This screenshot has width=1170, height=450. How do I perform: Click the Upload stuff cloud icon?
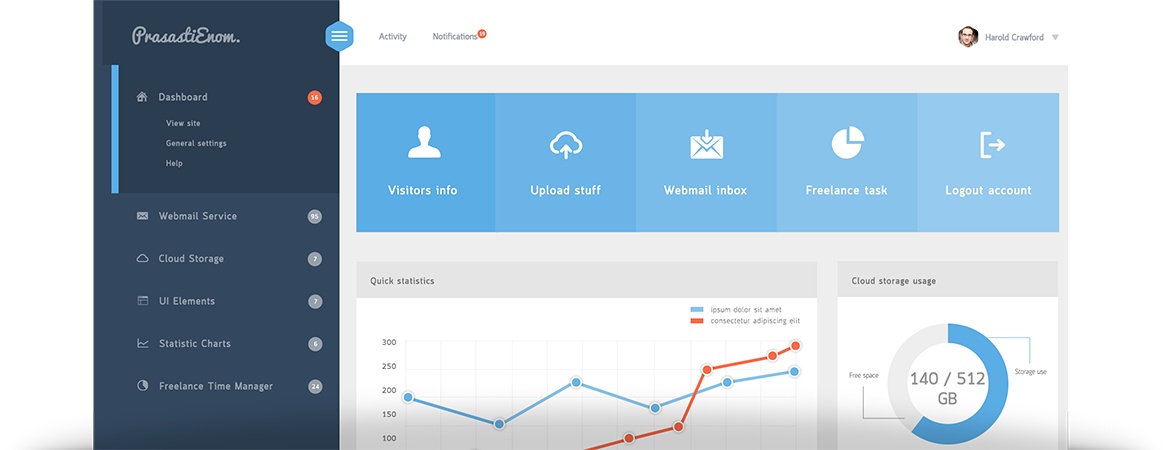tap(566, 145)
